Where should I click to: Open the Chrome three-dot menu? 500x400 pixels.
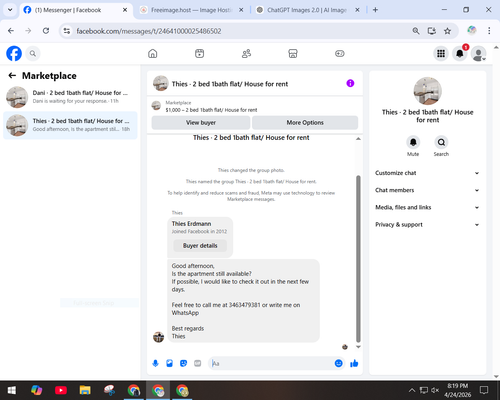point(489,31)
